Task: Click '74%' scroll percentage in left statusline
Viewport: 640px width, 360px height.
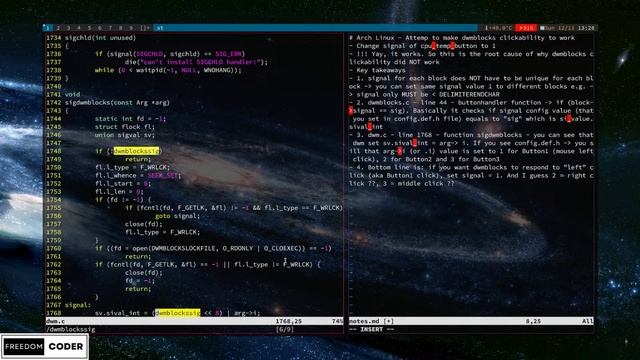Action: [338, 321]
